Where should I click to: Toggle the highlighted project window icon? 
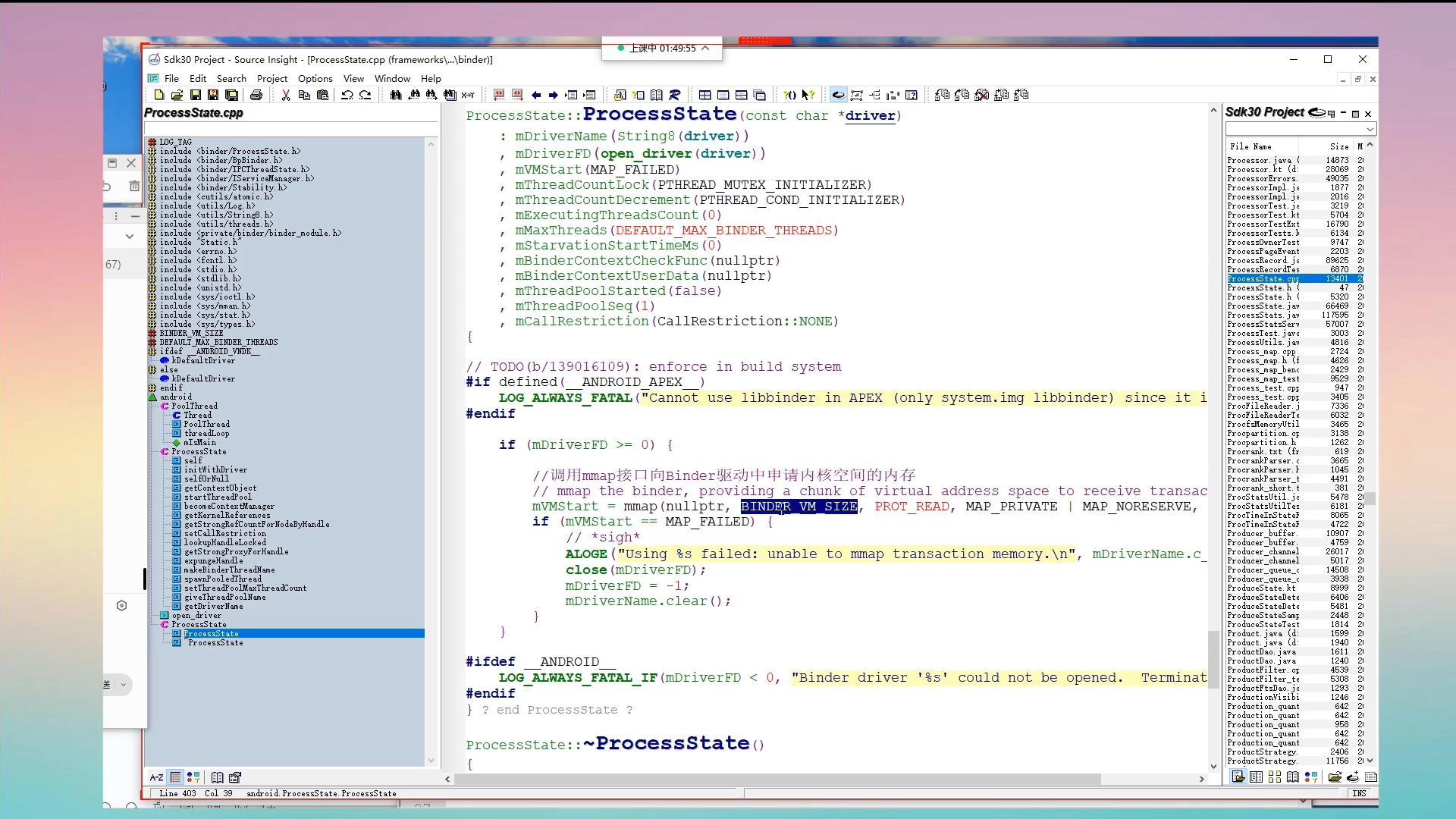coord(838,95)
